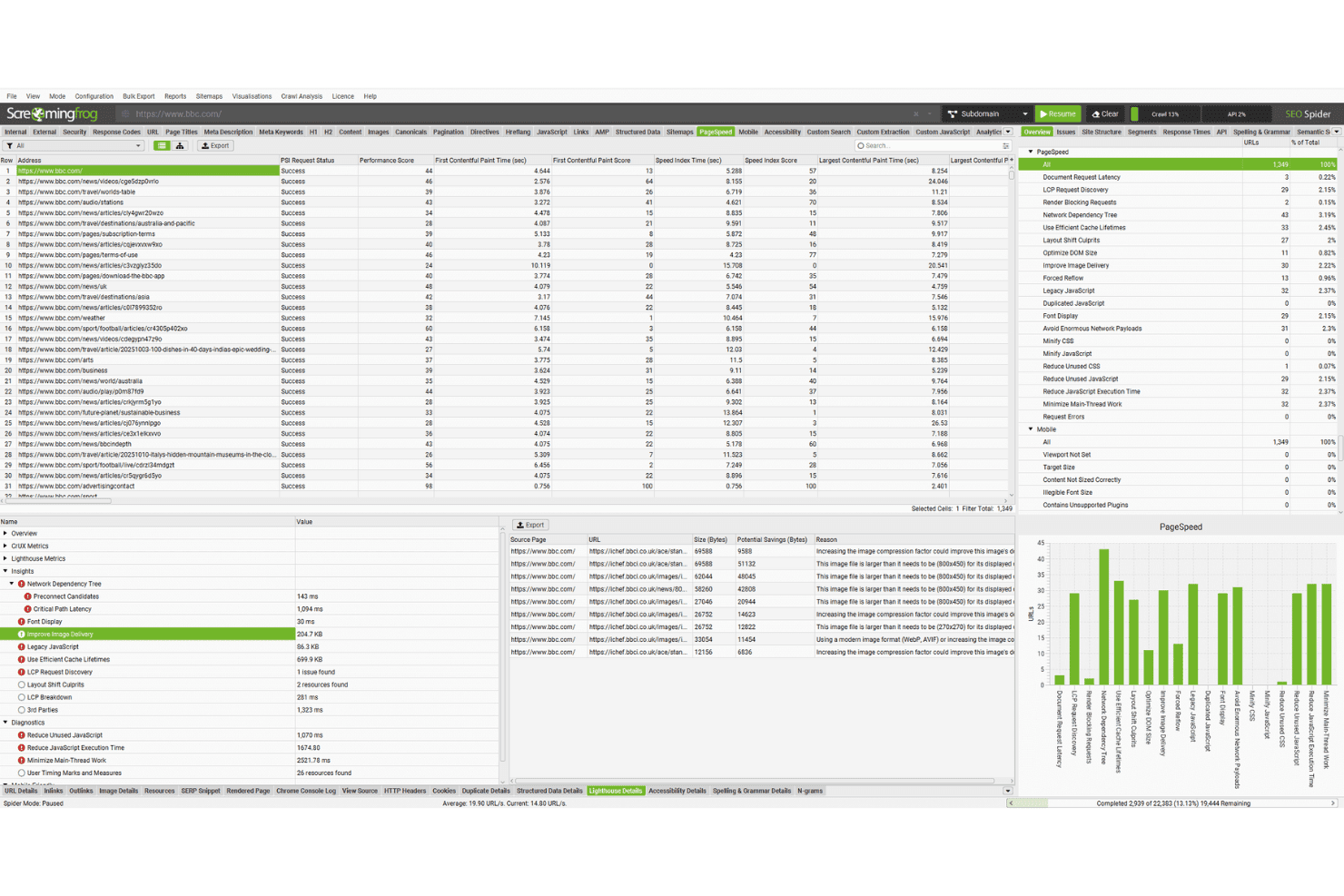Expand the Overview tree node
Image resolution: width=1344 pixels, height=896 pixels.
point(5,534)
